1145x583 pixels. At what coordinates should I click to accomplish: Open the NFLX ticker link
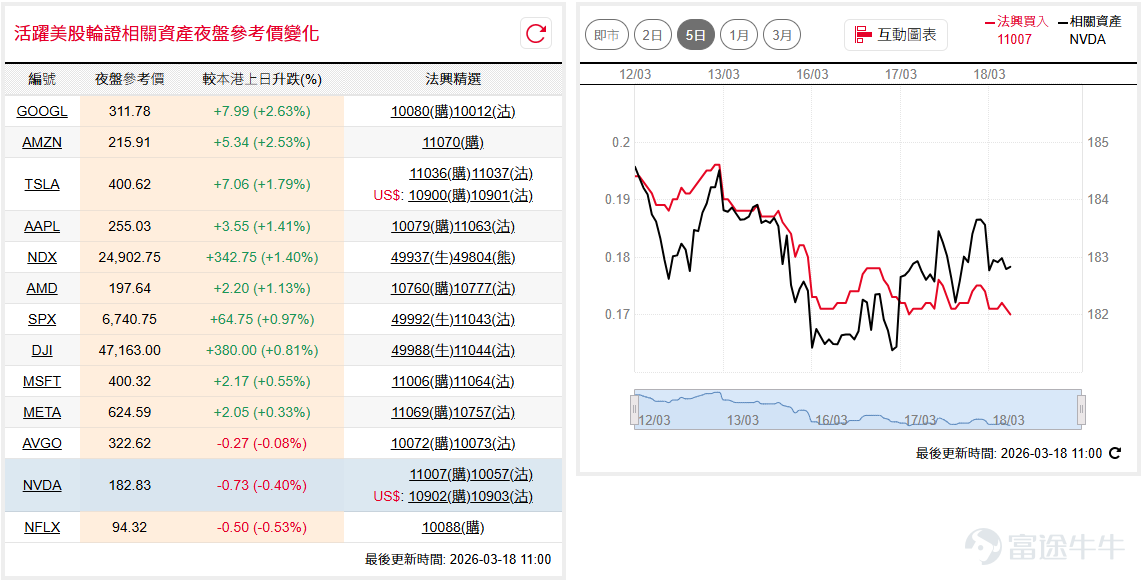coord(42,527)
